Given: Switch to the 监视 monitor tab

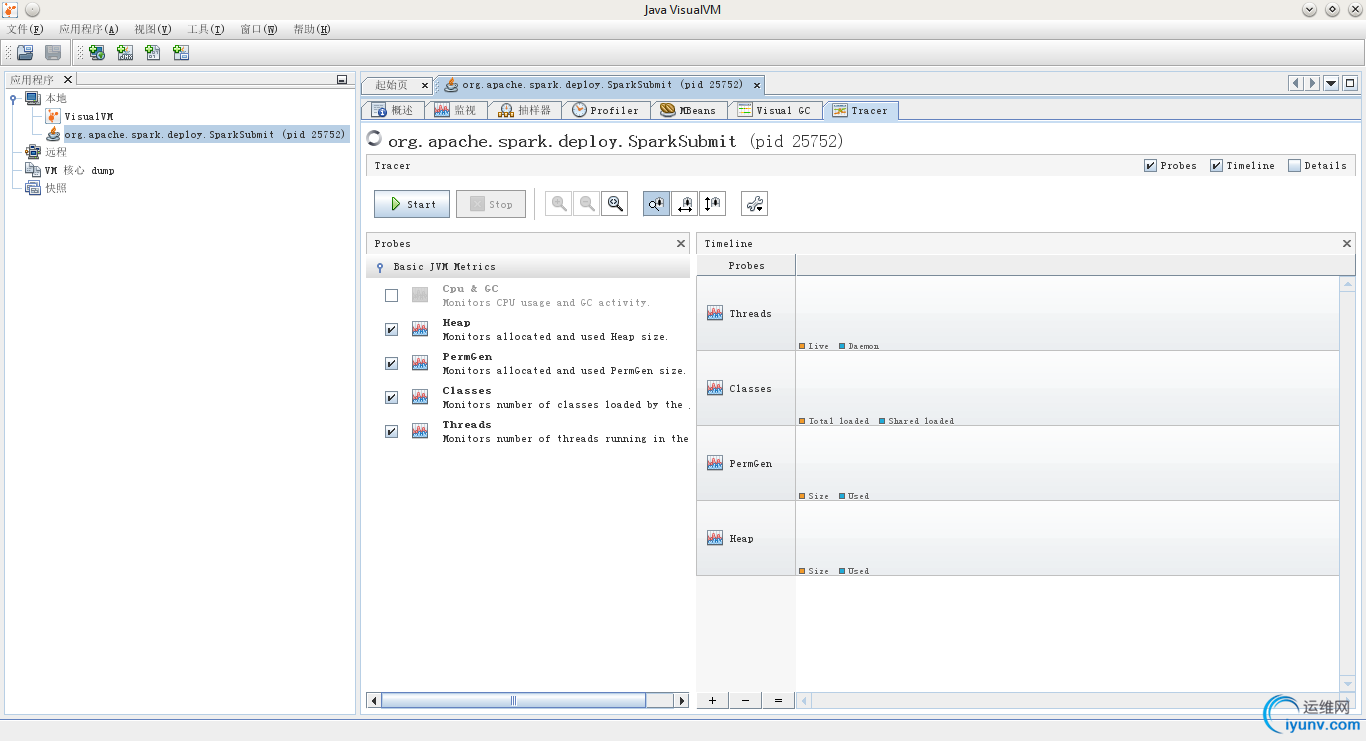Looking at the screenshot, I should click(x=456, y=110).
